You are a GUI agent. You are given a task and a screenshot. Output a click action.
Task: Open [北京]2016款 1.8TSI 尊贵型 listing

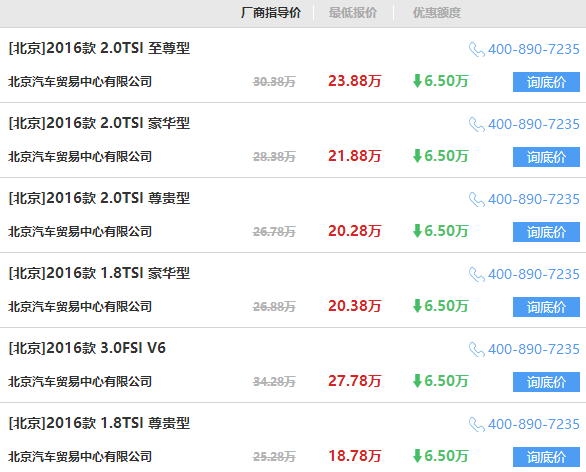tap(99, 423)
